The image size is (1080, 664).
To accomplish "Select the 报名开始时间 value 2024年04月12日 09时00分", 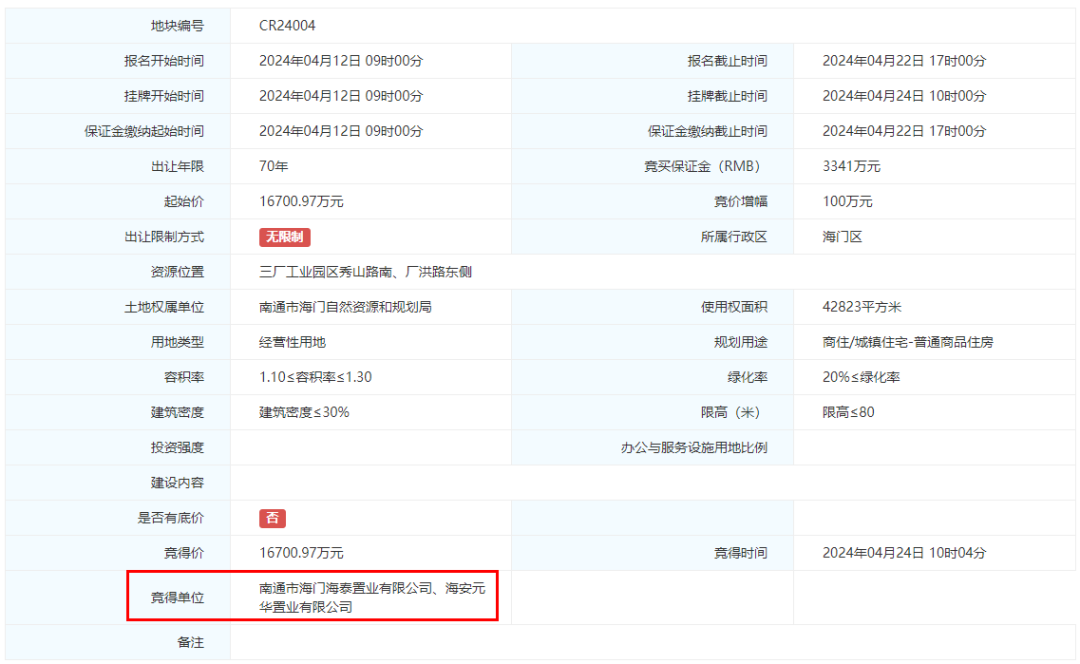I will tap(341, 61).
